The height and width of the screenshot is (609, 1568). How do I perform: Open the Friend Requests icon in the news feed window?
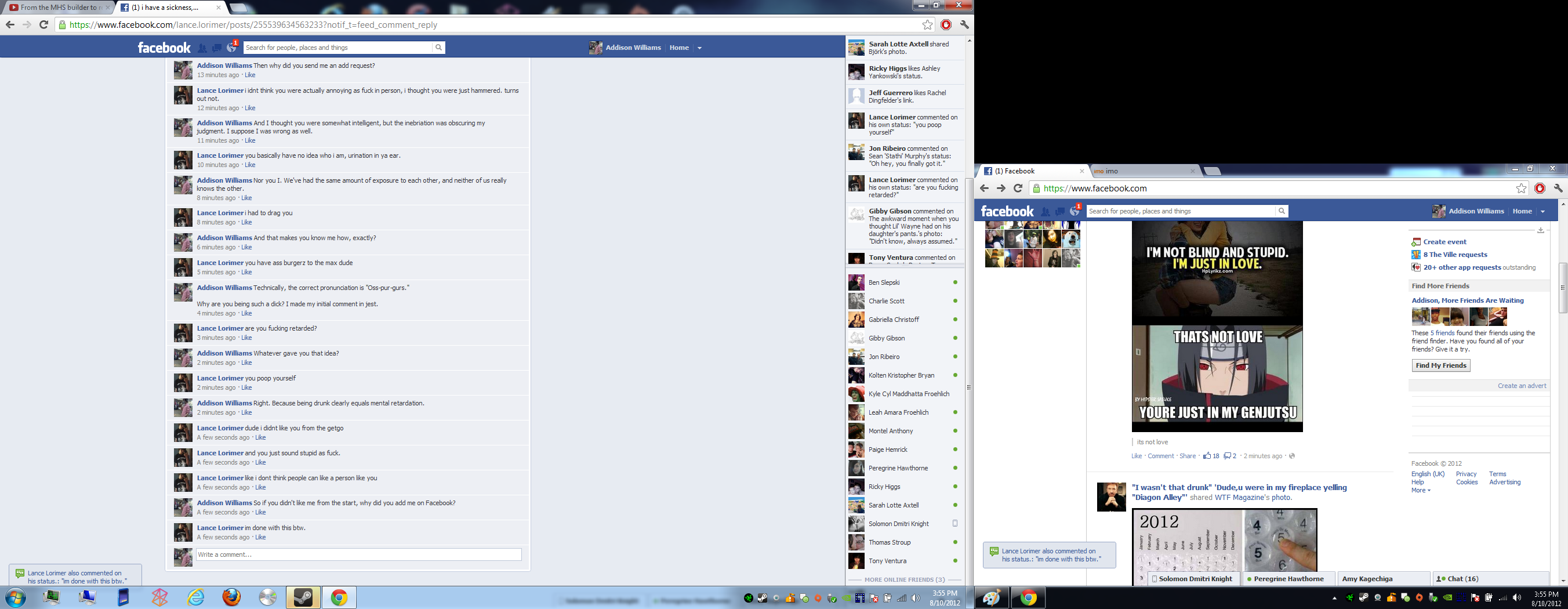1046,211
